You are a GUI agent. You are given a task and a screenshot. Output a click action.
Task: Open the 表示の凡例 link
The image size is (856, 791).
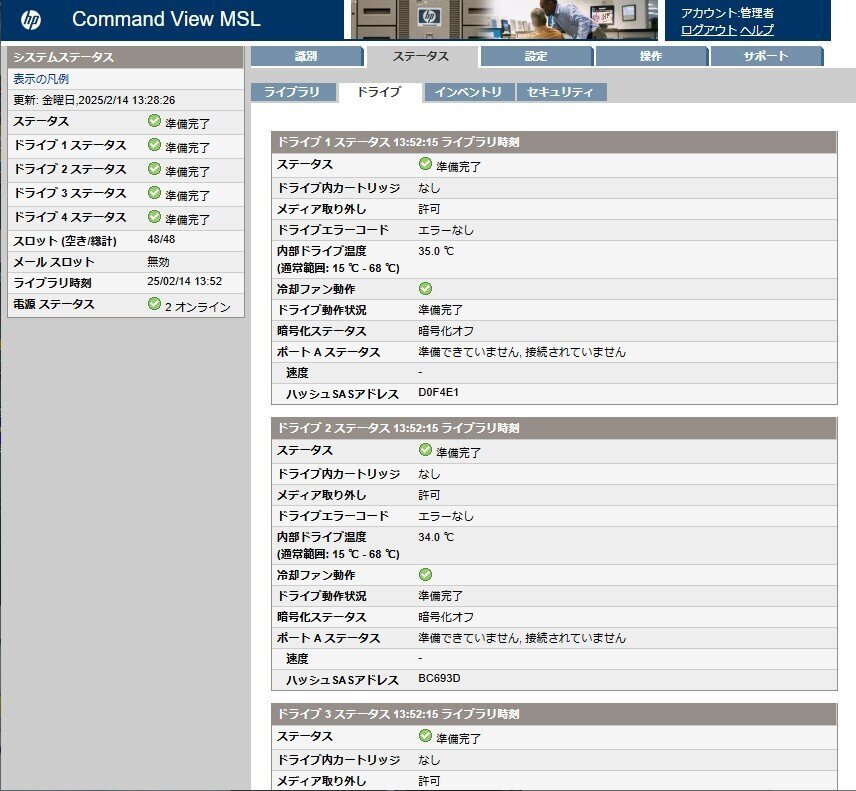click(x=41, y=79)
